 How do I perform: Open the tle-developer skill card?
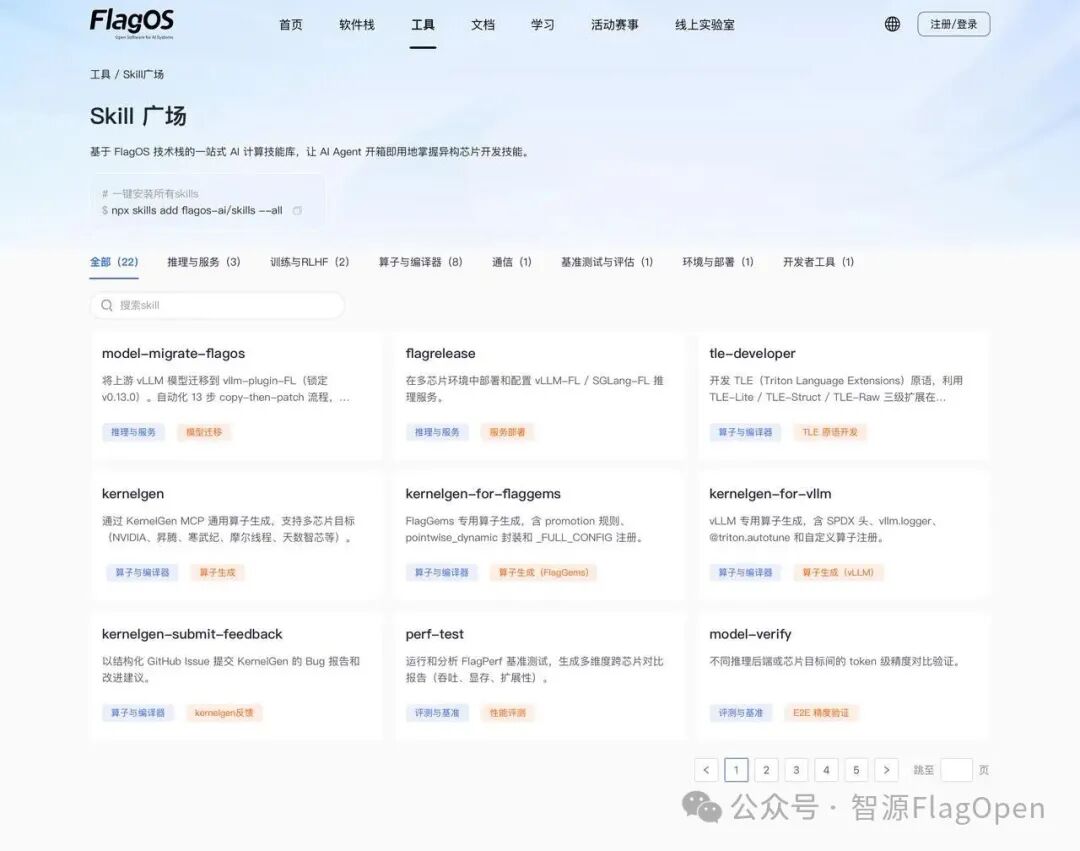pos(844,396)
